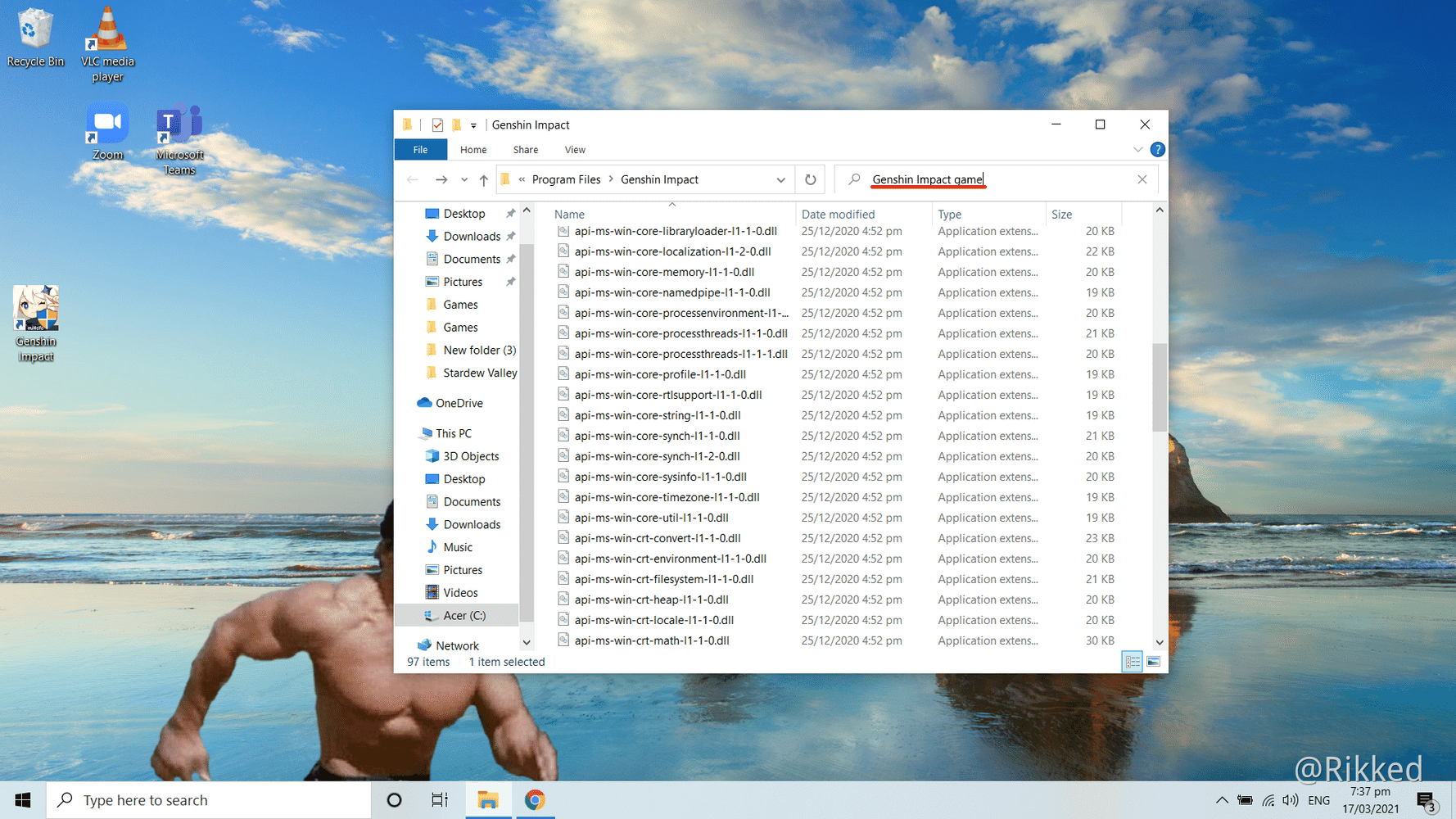
Task: Open the recent locations dropdown
Action: pos(464,180)
